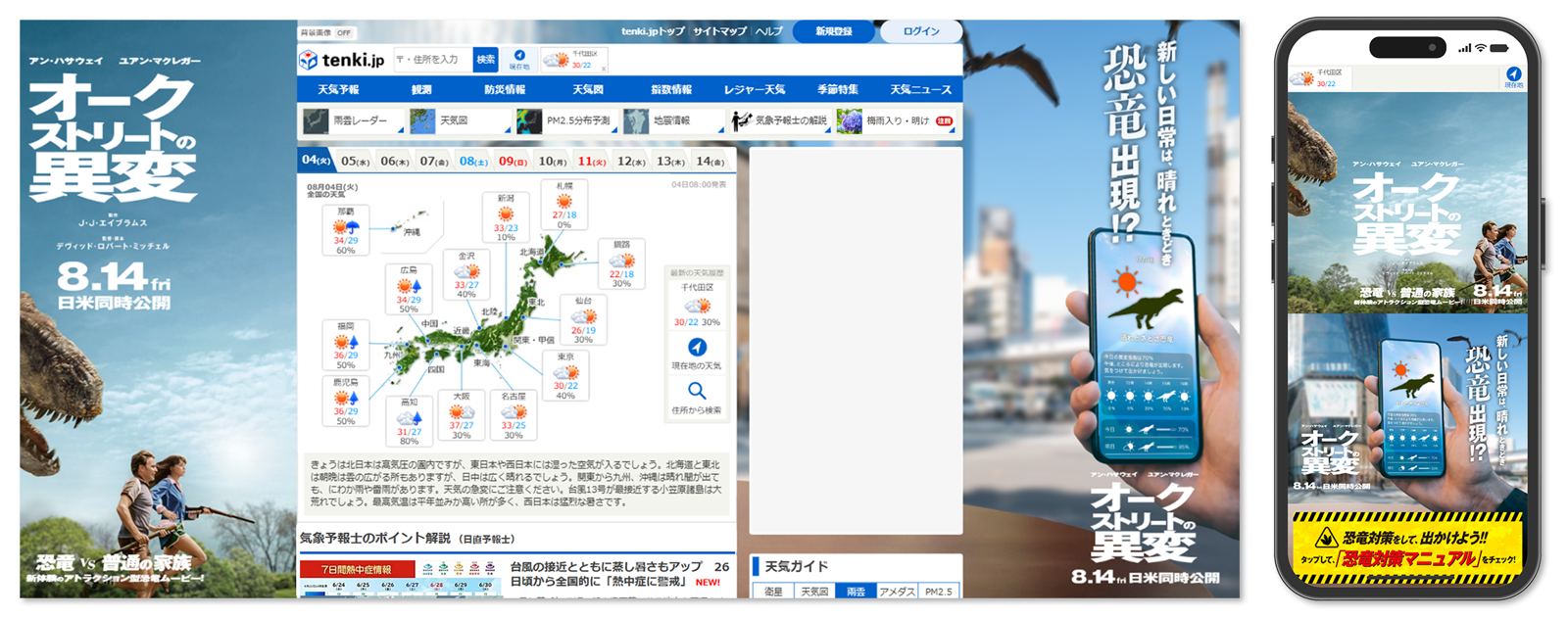Open the 季節特集 menu
Screen dimensions: 1568x618
coord(838,89)
